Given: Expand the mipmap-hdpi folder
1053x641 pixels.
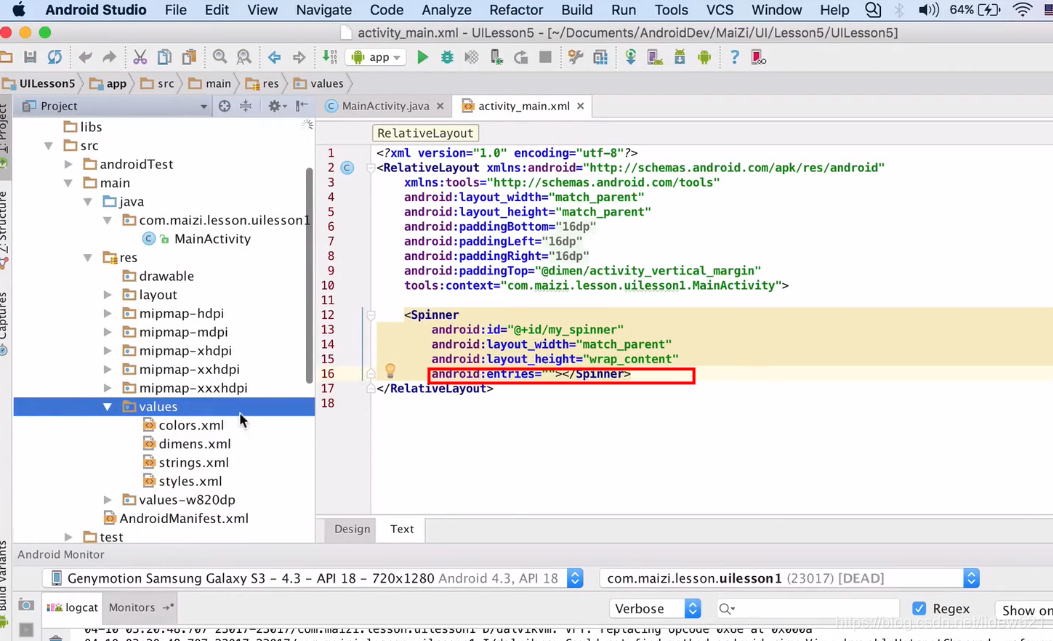Looking at the screenshot, I should (x=107, y=314).
